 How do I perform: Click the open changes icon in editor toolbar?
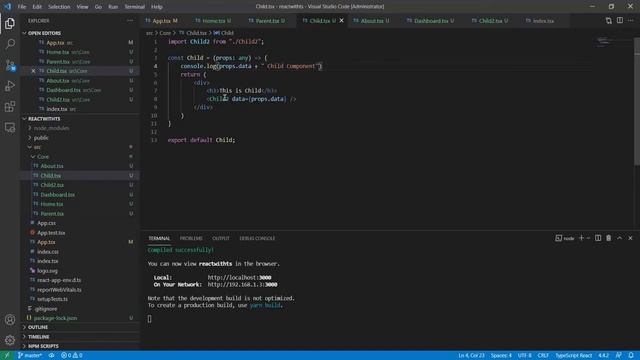pyautogui.click(x=609, y=20)
